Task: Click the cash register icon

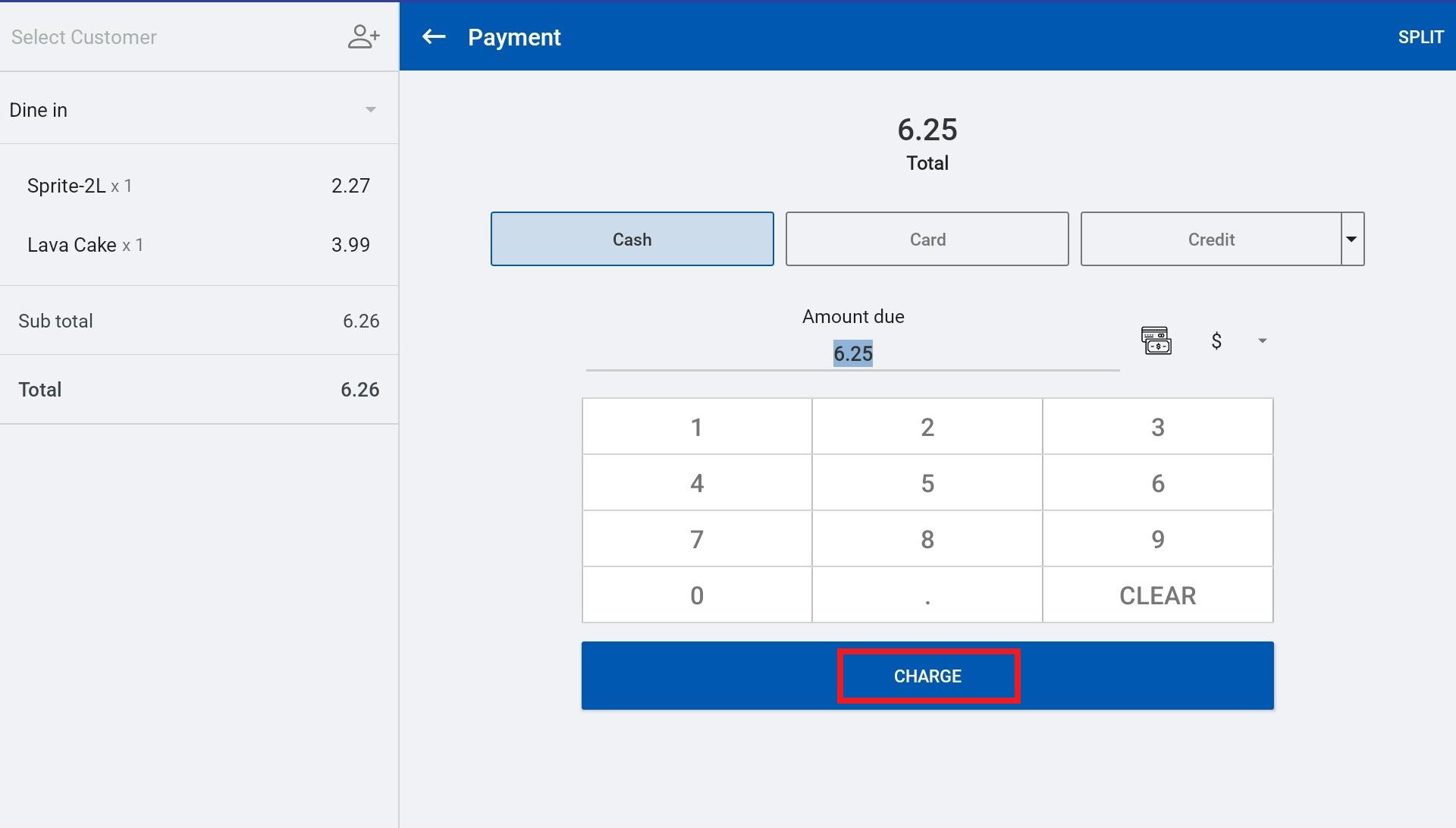Action: pos(1156,340)
